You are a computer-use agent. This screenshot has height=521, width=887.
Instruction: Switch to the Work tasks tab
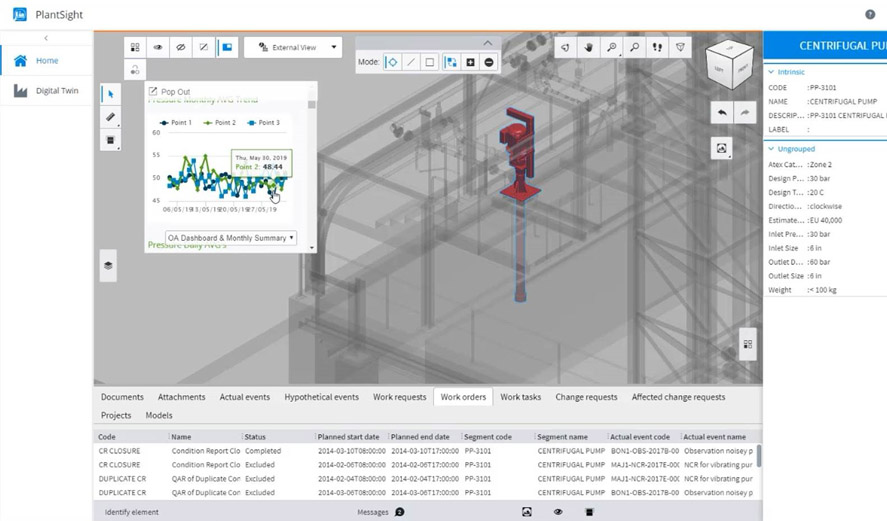pyautogui.click(x=520, y=397)
